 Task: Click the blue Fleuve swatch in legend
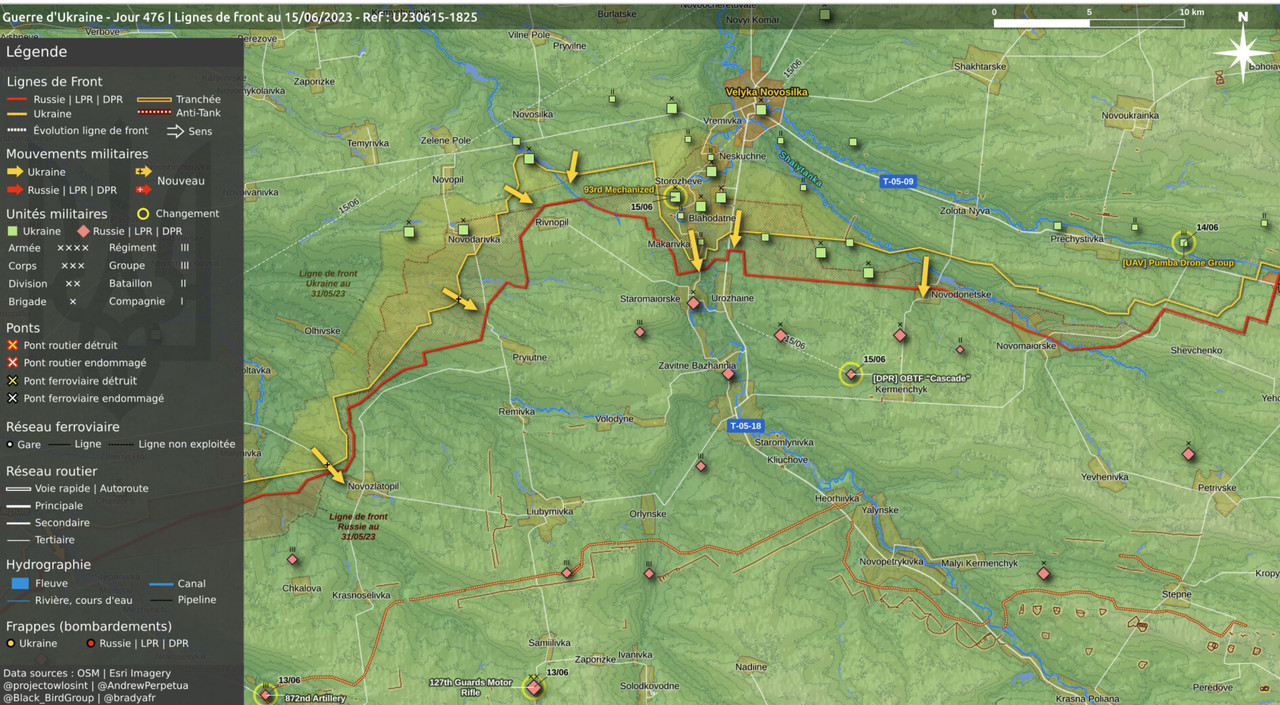(x=20, y=583)
